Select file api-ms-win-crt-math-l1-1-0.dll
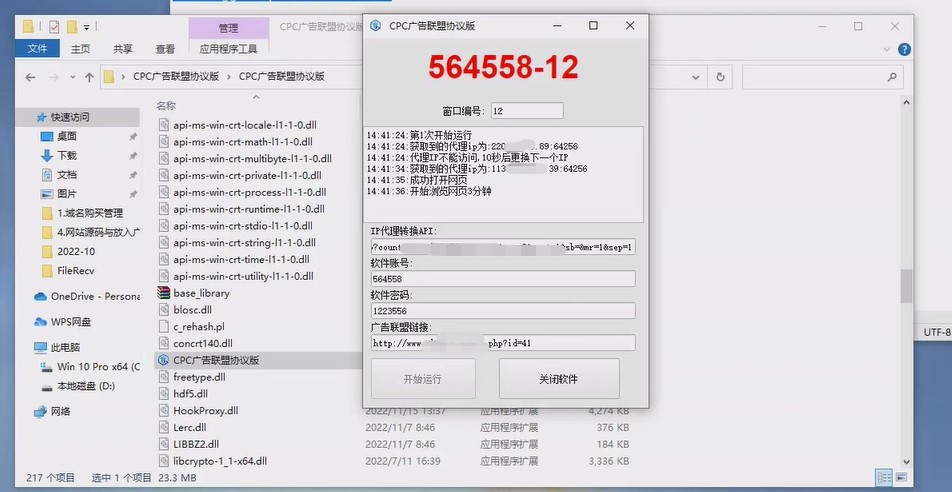 pyautogui.click(x=243, y=142)
